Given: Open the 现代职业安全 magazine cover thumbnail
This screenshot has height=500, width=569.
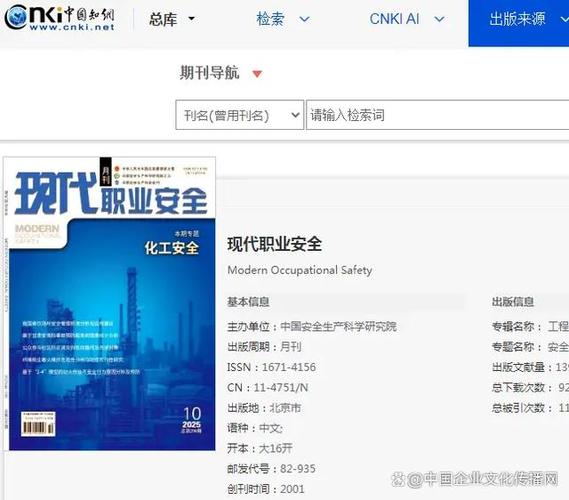Looking at the screenshot, I should (x=109, y=303).
